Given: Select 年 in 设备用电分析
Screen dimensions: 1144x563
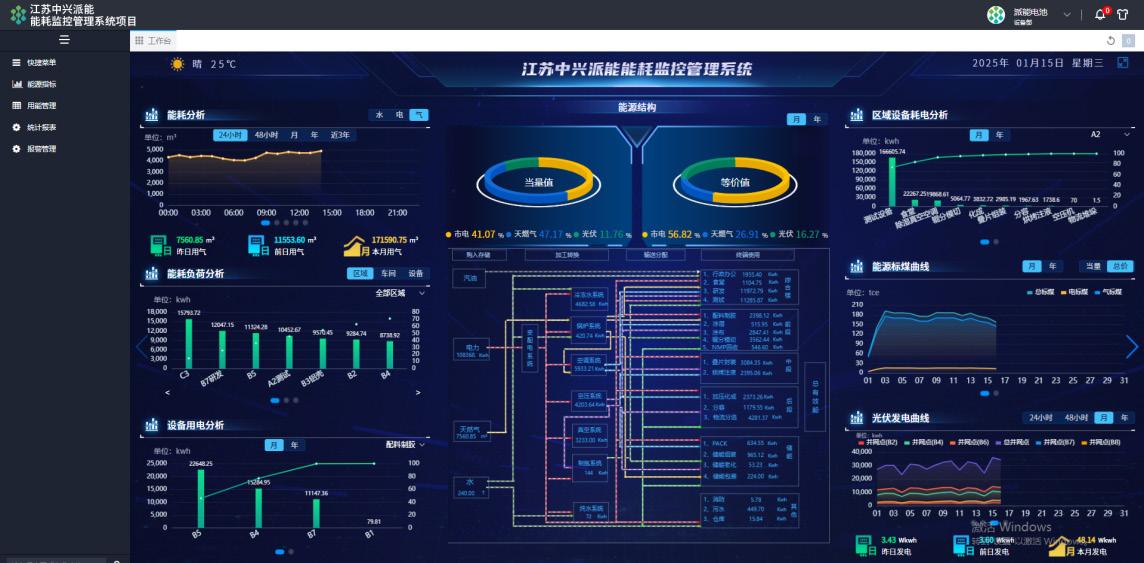Looking at the screenshot, I should [294, 445].
